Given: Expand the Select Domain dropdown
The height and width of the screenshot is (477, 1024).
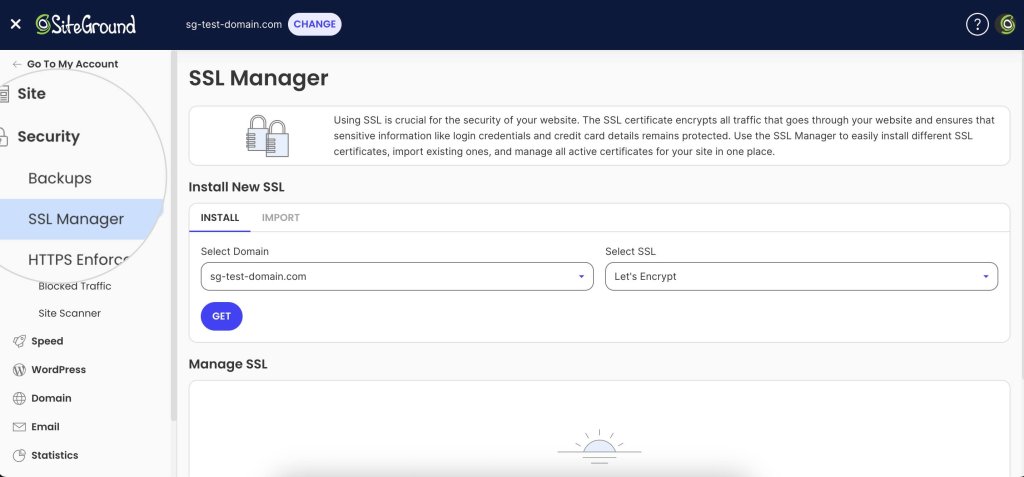Looking at the screenshot, I should pyautogui.click(x=397, y=277).
